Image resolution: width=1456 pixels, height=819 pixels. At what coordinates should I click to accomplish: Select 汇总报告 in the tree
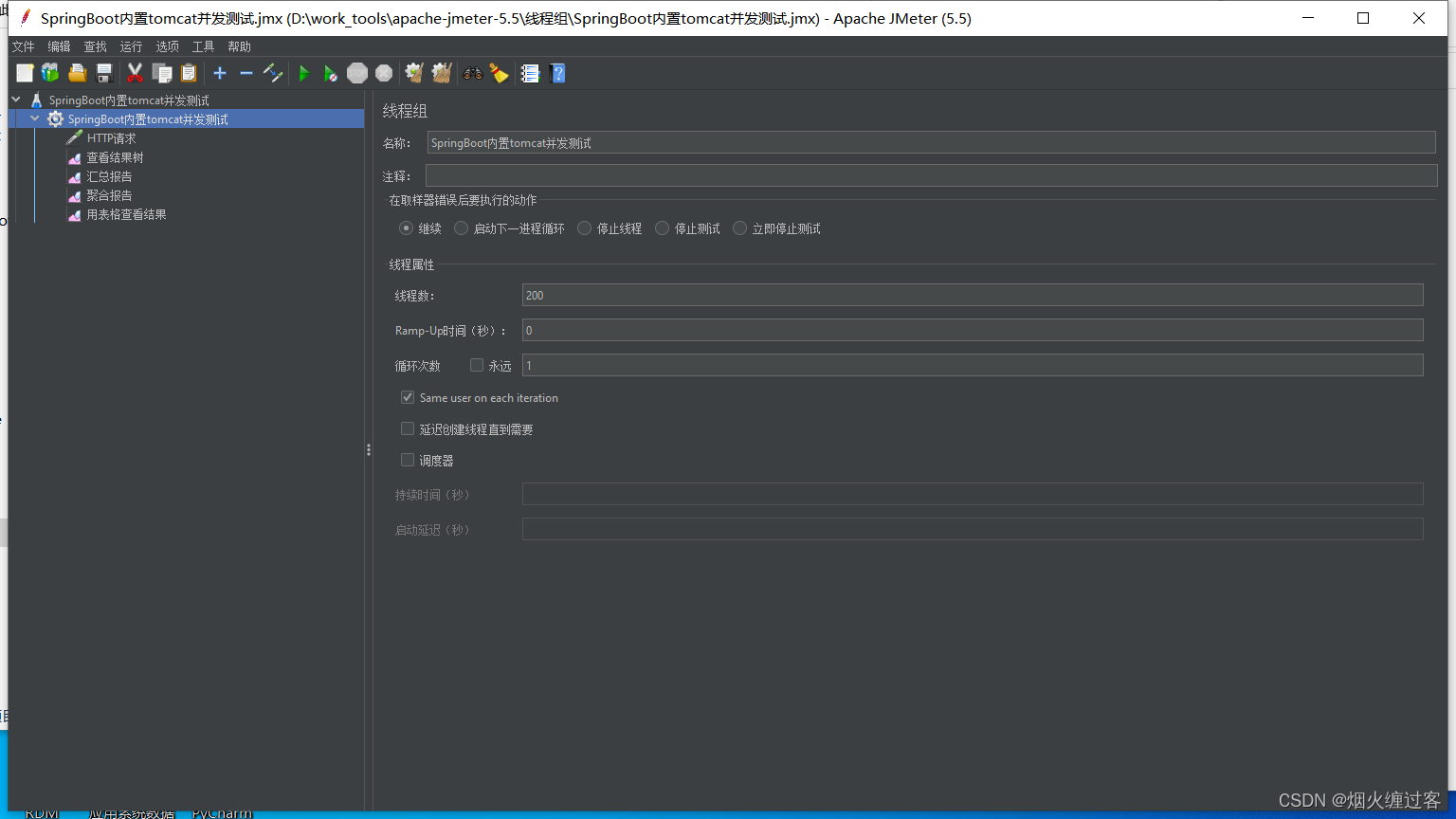tap(110, 176)
